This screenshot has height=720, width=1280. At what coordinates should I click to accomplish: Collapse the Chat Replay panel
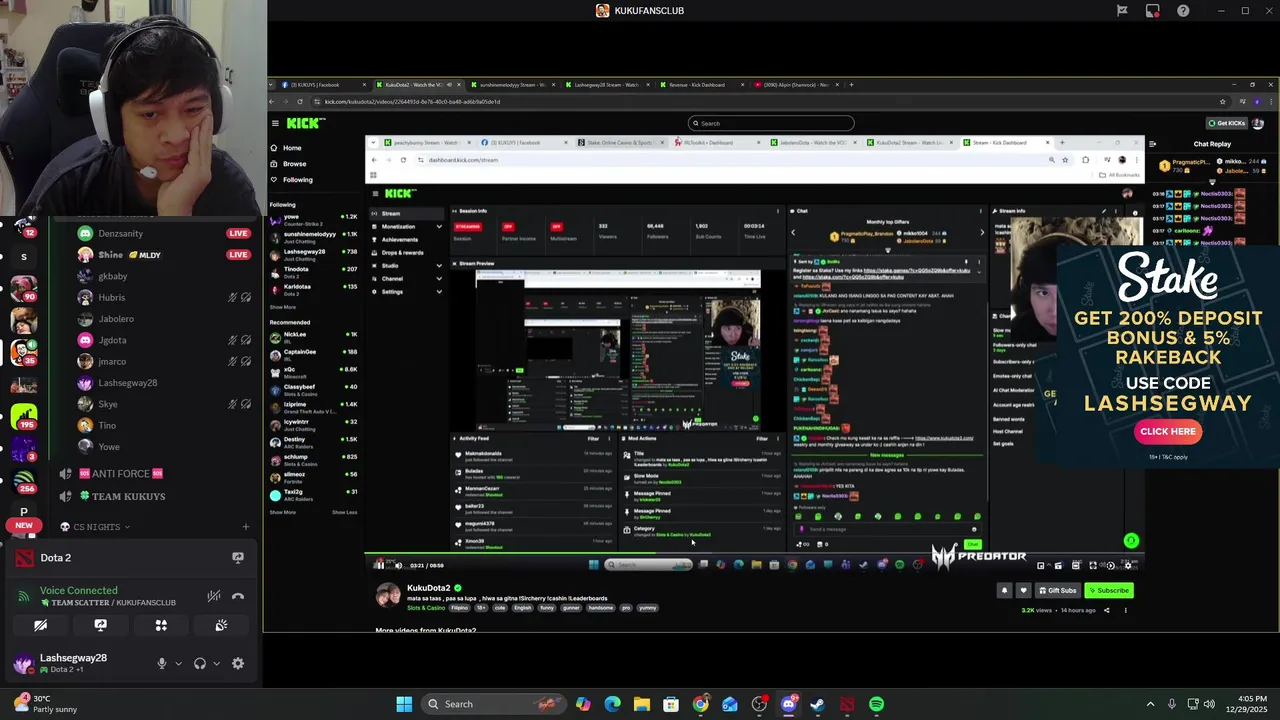pyautogui.click(x=1153, y=144)
